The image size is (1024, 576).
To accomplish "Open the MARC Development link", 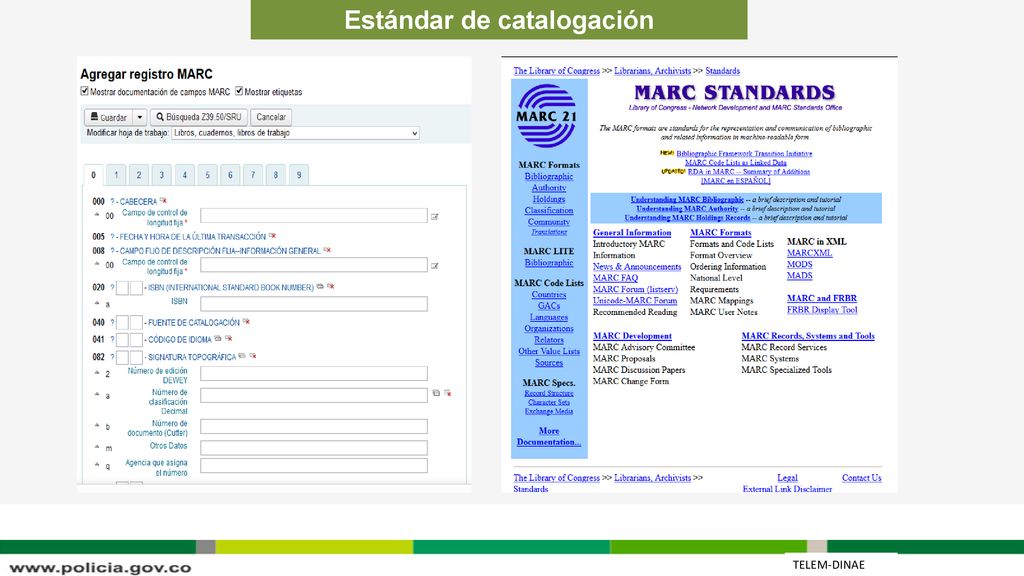I will pos(632,336).
